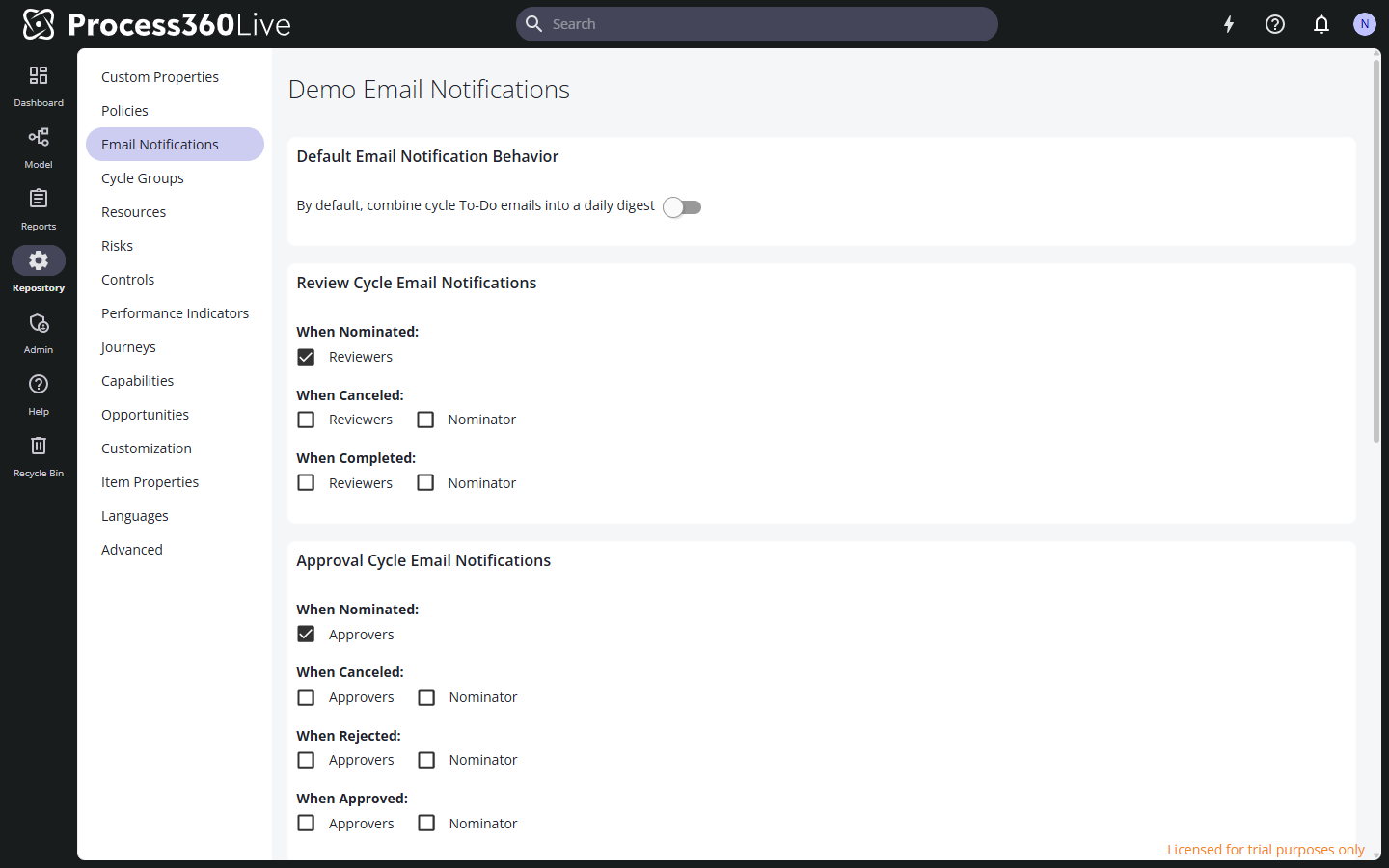The image size is (1389, 868).
Task: Click the vertical page scrollbar
Action: point(1376,251)
